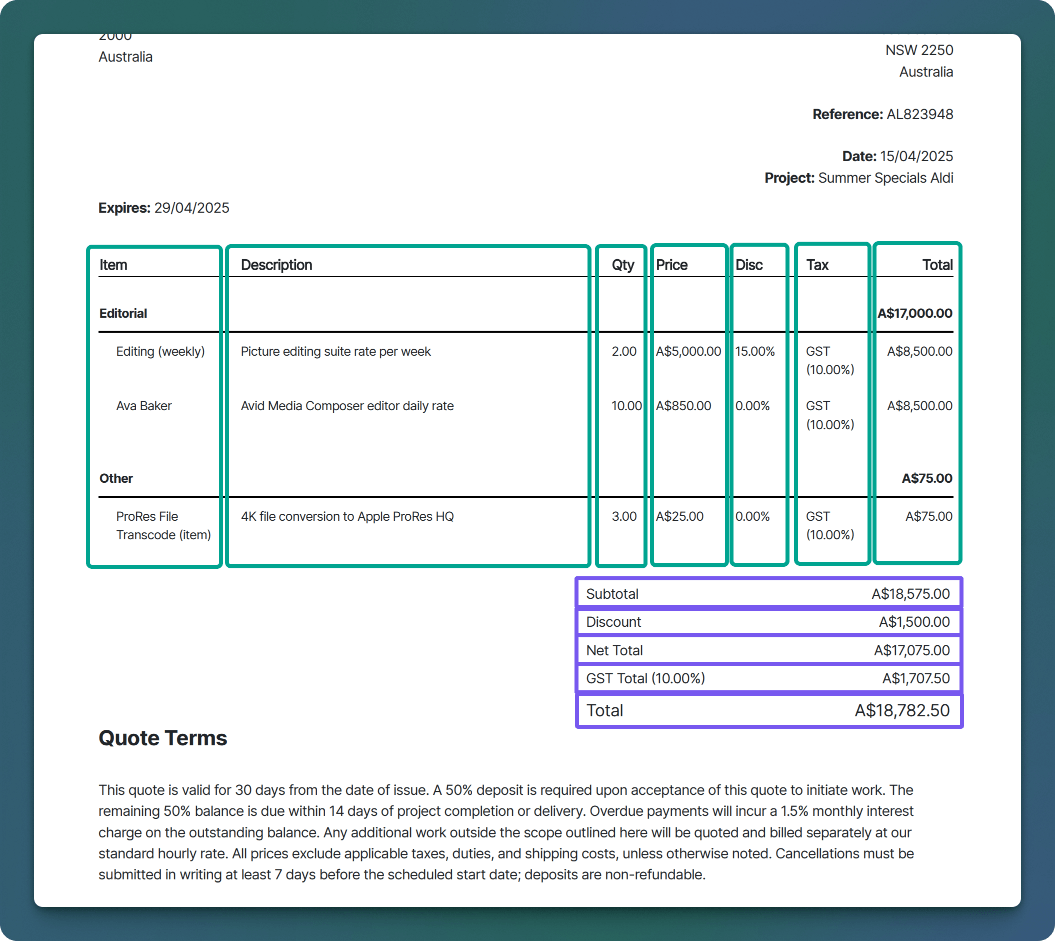The height and width of the screenshot is (941, 1055).
Task: Click the Other section total A$75.00
Action: click(927, 479)
